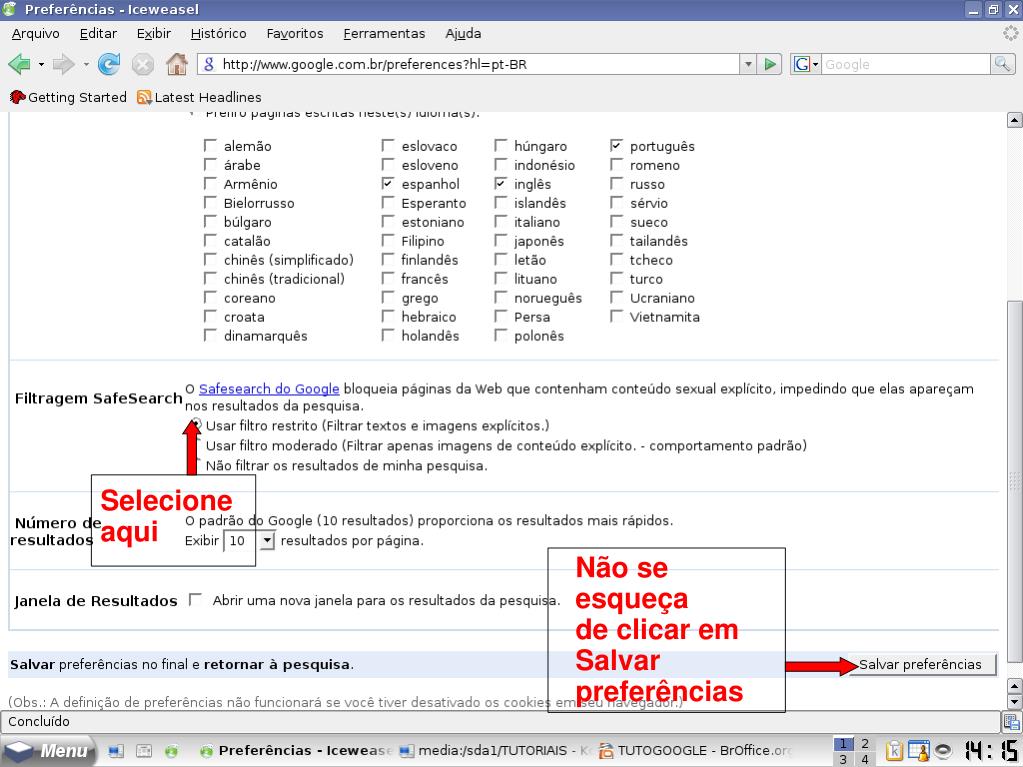Click the green Go arrow beside address bar
Screen dimensions: 1023x767
(771, 64)
